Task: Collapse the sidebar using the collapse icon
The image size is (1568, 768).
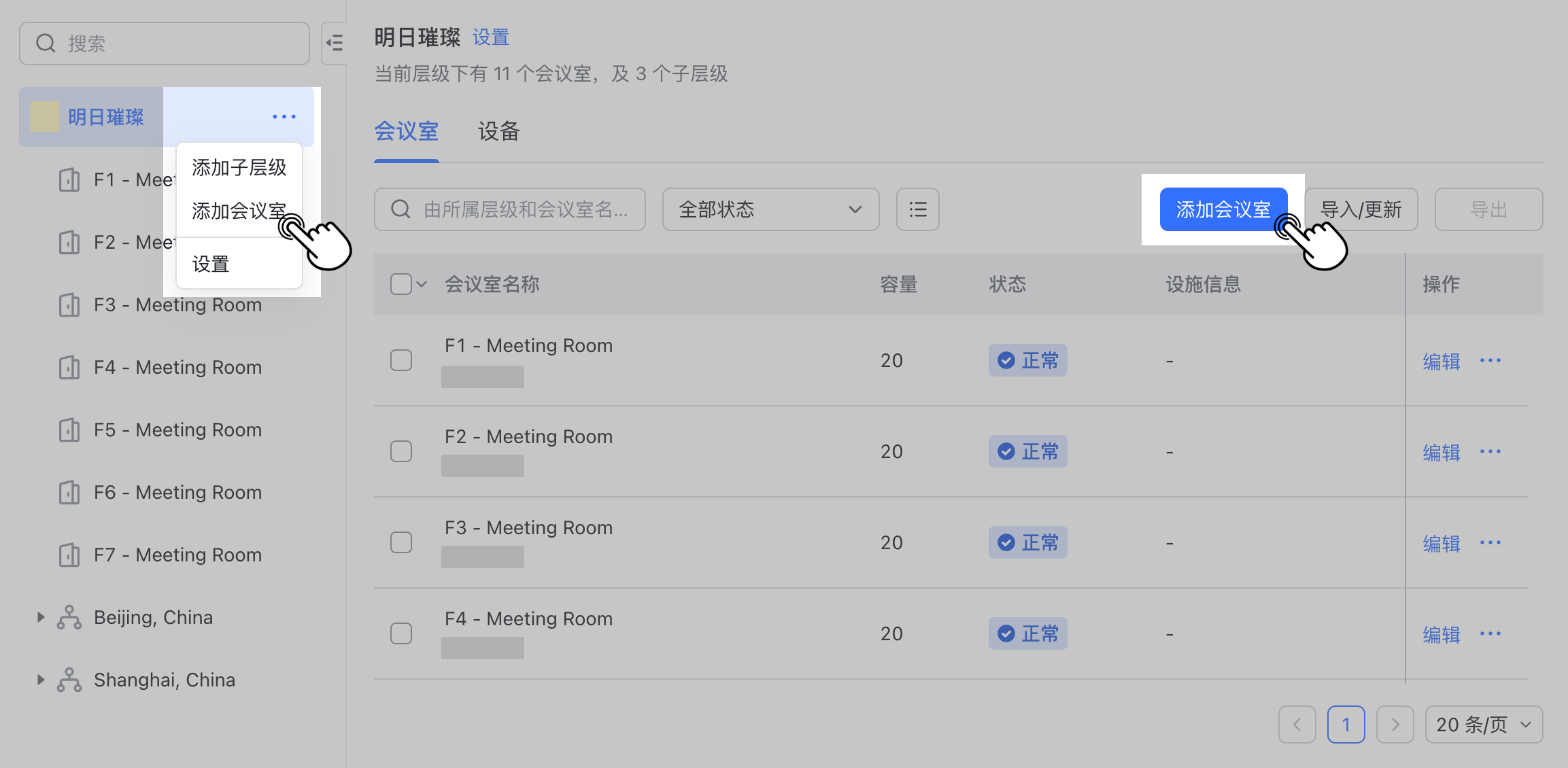Action: point(334,43)
